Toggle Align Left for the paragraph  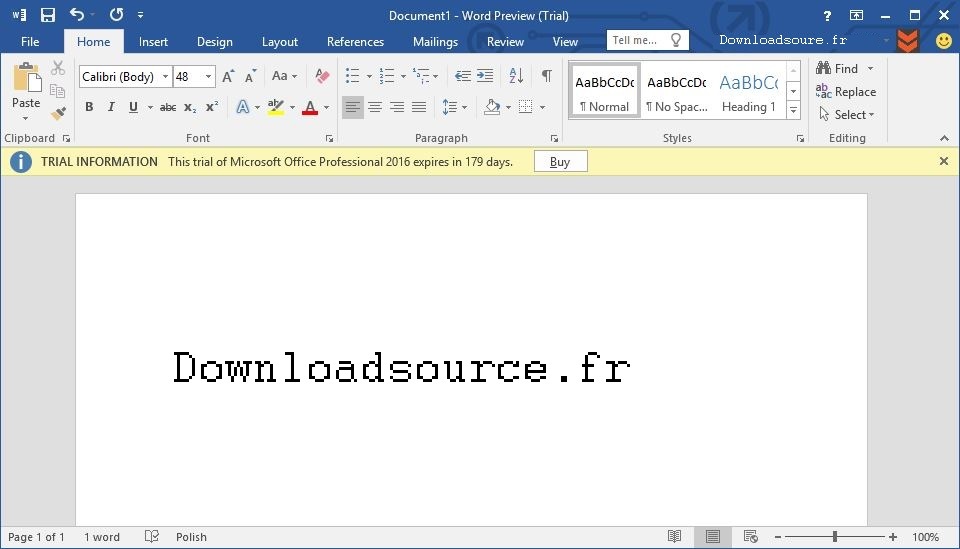[x=353, y=107]
